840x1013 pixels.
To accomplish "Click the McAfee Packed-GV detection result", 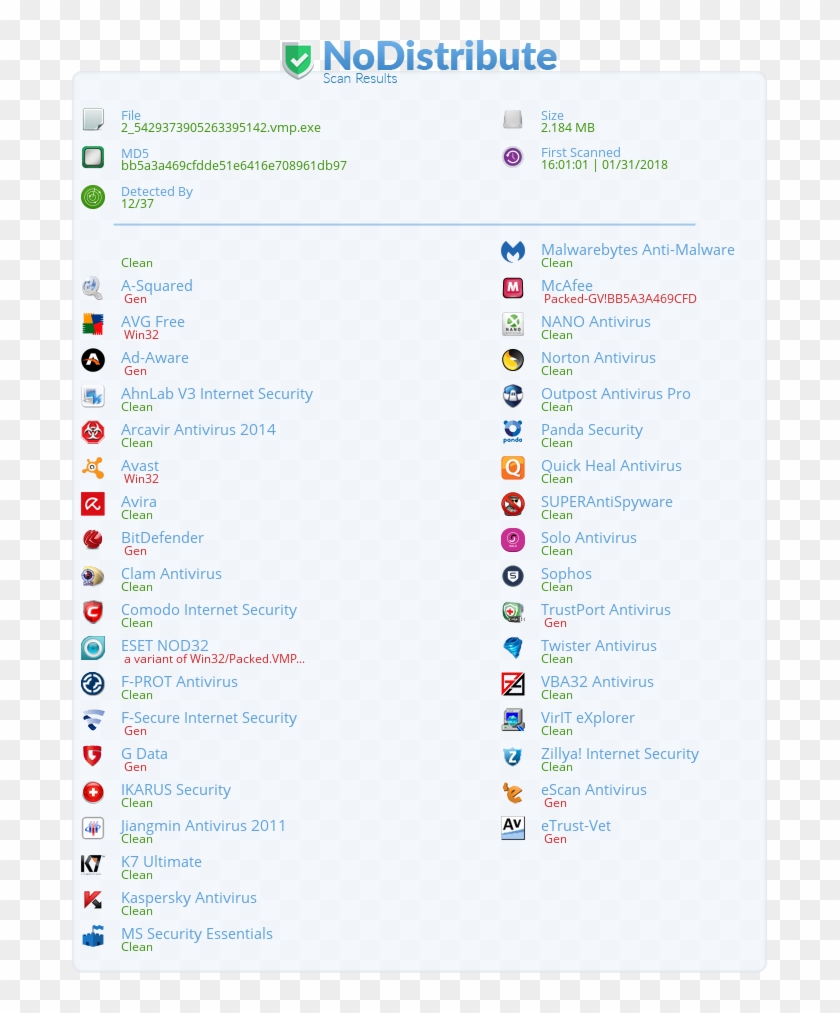I will point(620,299).
